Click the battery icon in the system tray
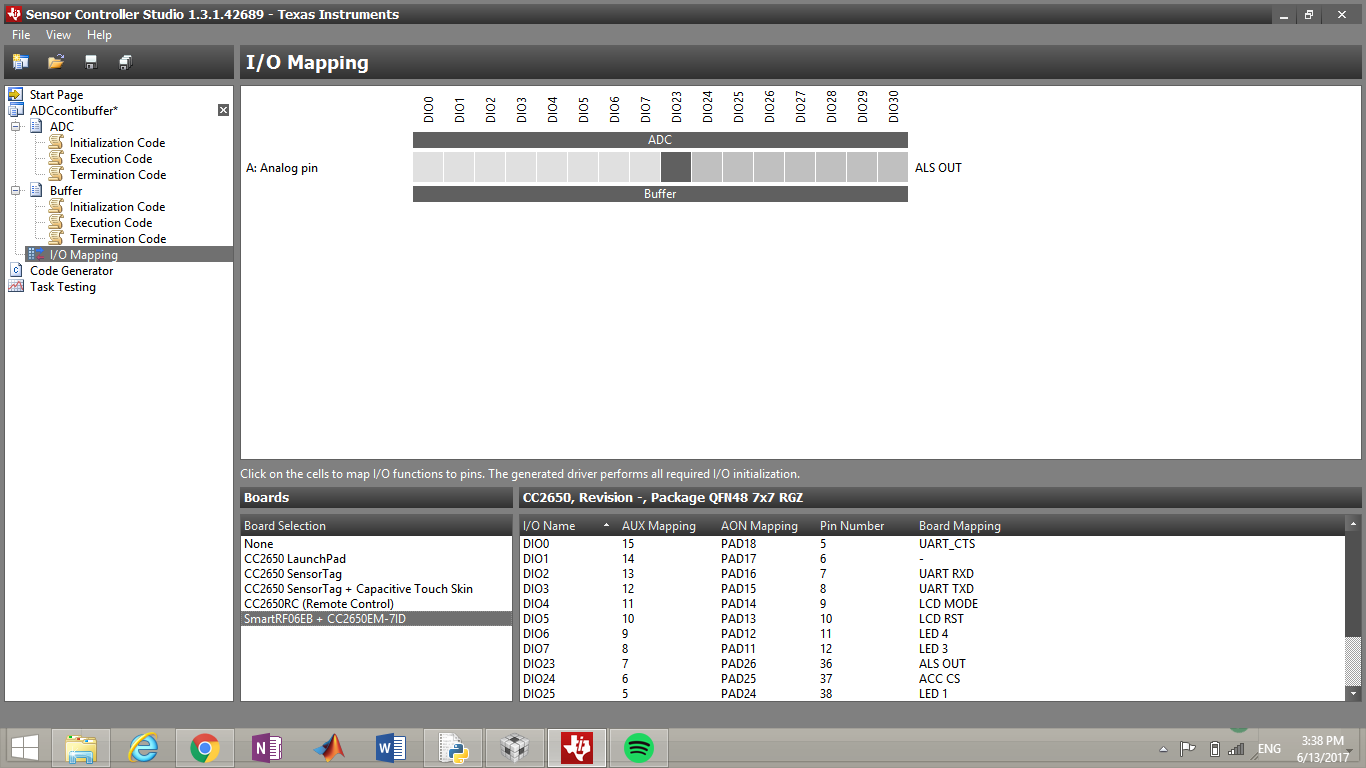This screenshot has height=768, width=1366. pos(1215,749)
